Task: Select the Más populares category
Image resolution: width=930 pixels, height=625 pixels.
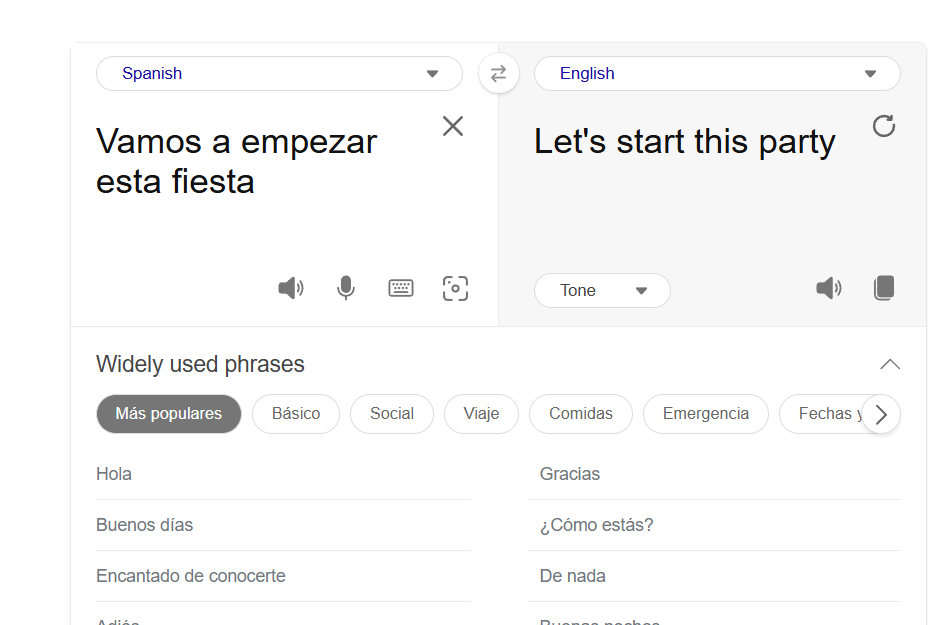Action: 169,414
